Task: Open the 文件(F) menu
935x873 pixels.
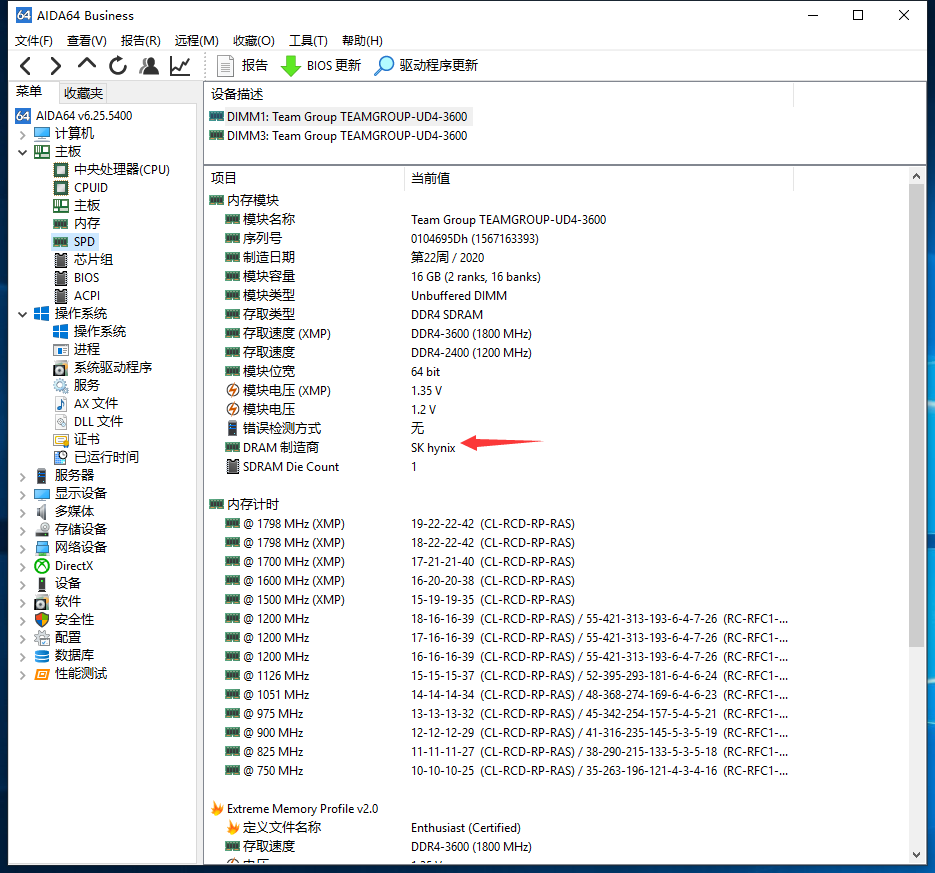Action: tap(34, 40)
